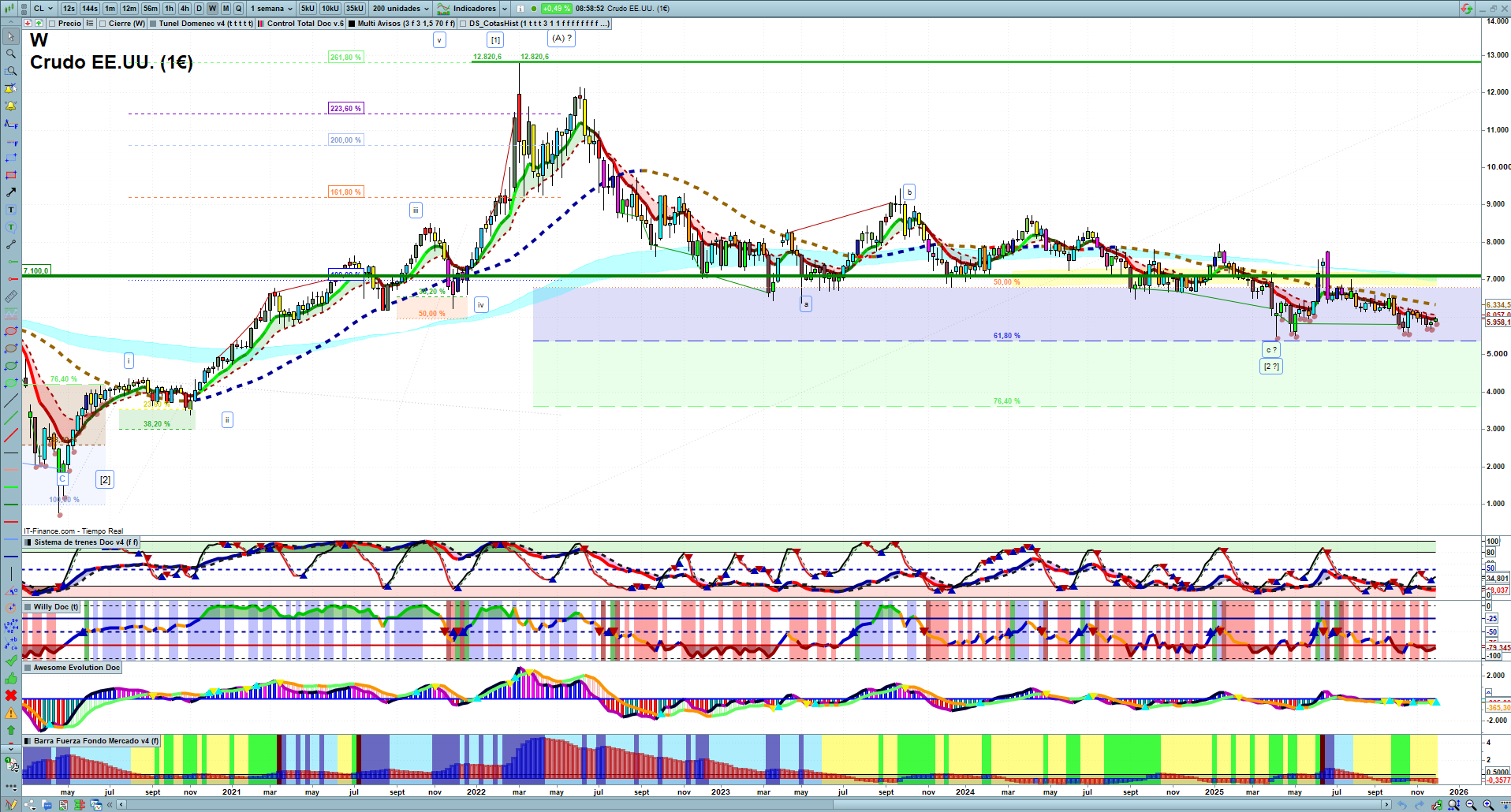Collapse the Willy Doc indicator panel
This screenshot has width=1511, height=812.
click(28, 607)
